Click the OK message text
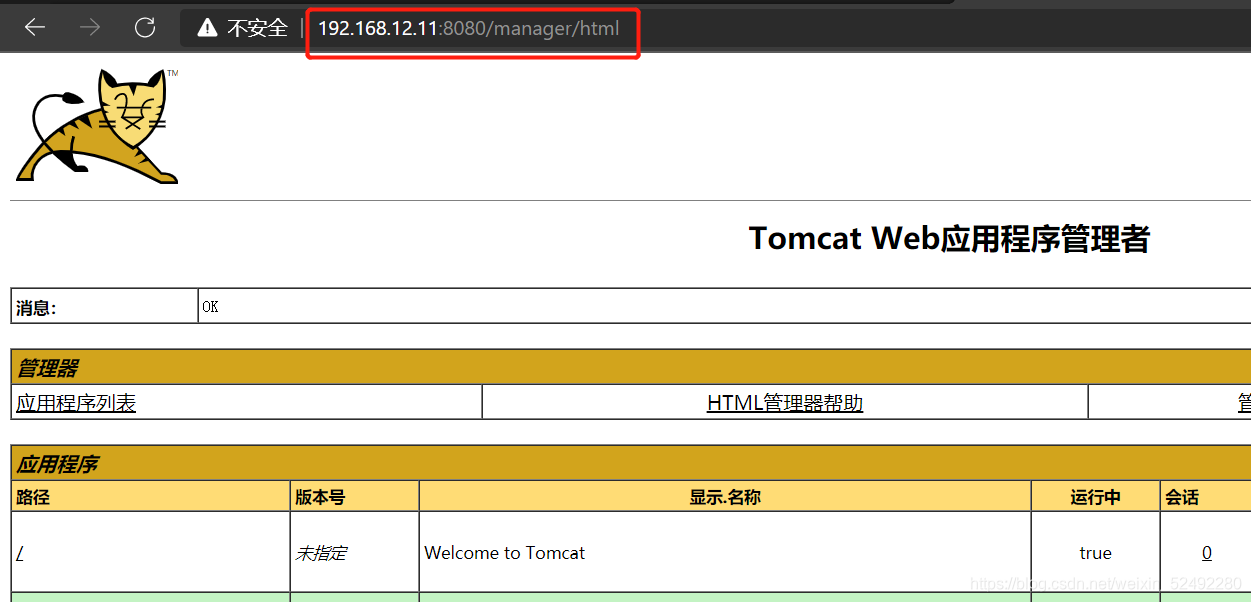Image resolution: width=1251 pixels, height=602 pixels. [x=210, y=307]
